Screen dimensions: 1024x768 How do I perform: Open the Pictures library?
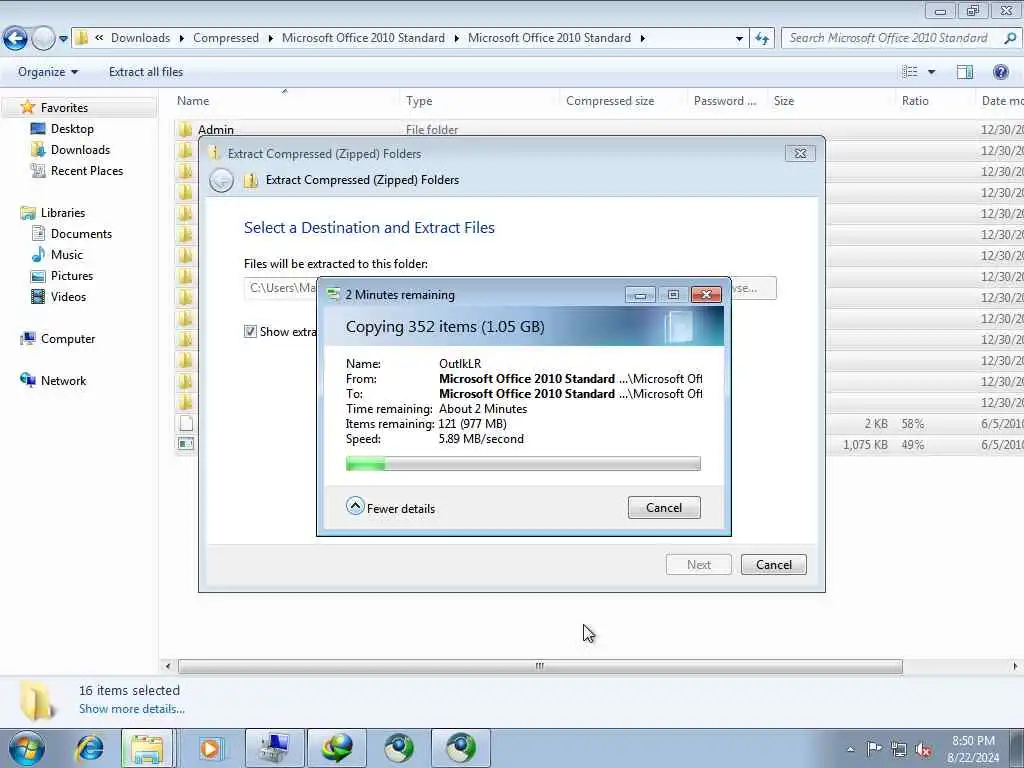tap(72, 276)
